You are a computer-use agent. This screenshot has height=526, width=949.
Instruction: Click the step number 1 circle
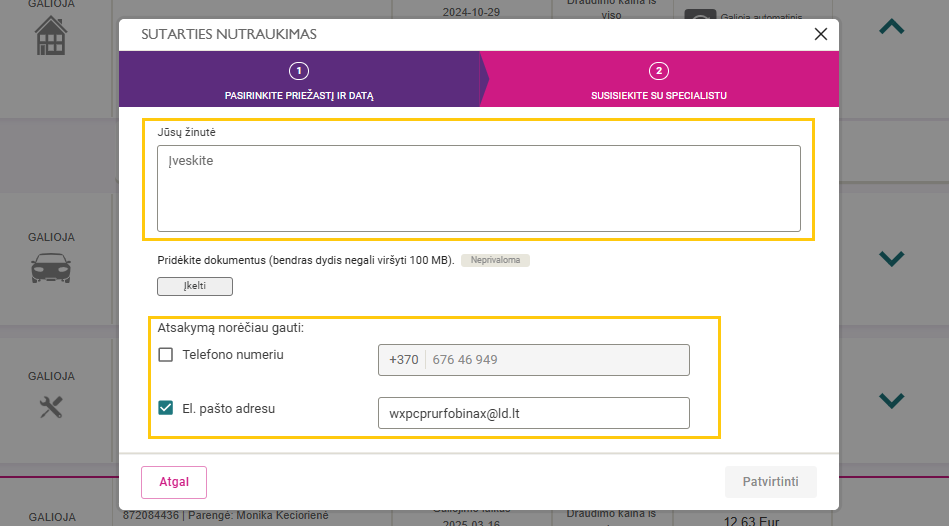(299, 71)
